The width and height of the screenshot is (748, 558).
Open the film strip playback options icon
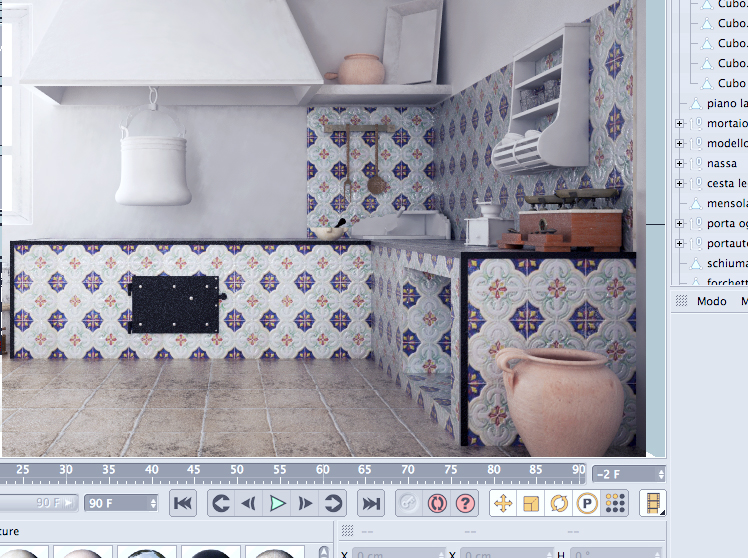653,503
